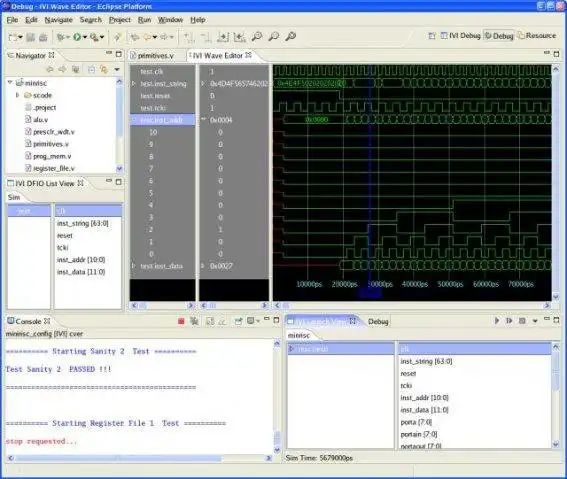Click the Navigator vertical scrollbar
The image size is (567, 479).
click(119, 125)
